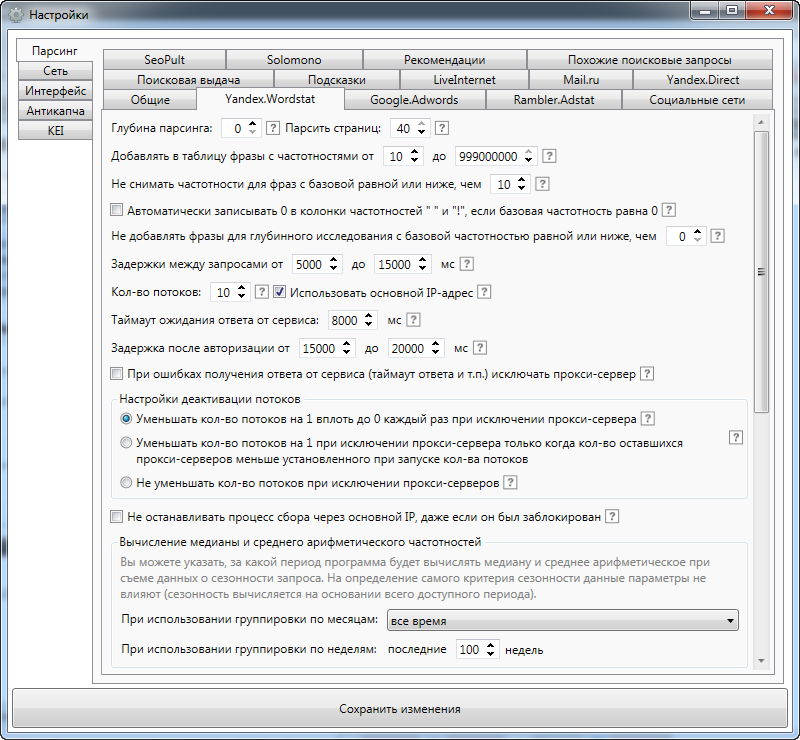Click help icon next to 999000000 frequency field
Viewport: 800px width, 740px height.
click(549, 156)
